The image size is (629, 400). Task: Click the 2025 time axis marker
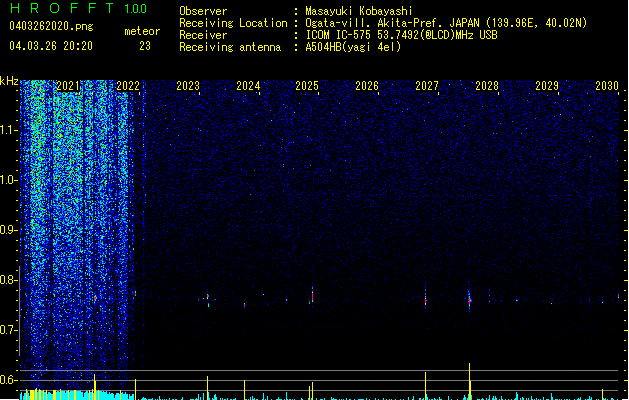[x=307, y=86]
